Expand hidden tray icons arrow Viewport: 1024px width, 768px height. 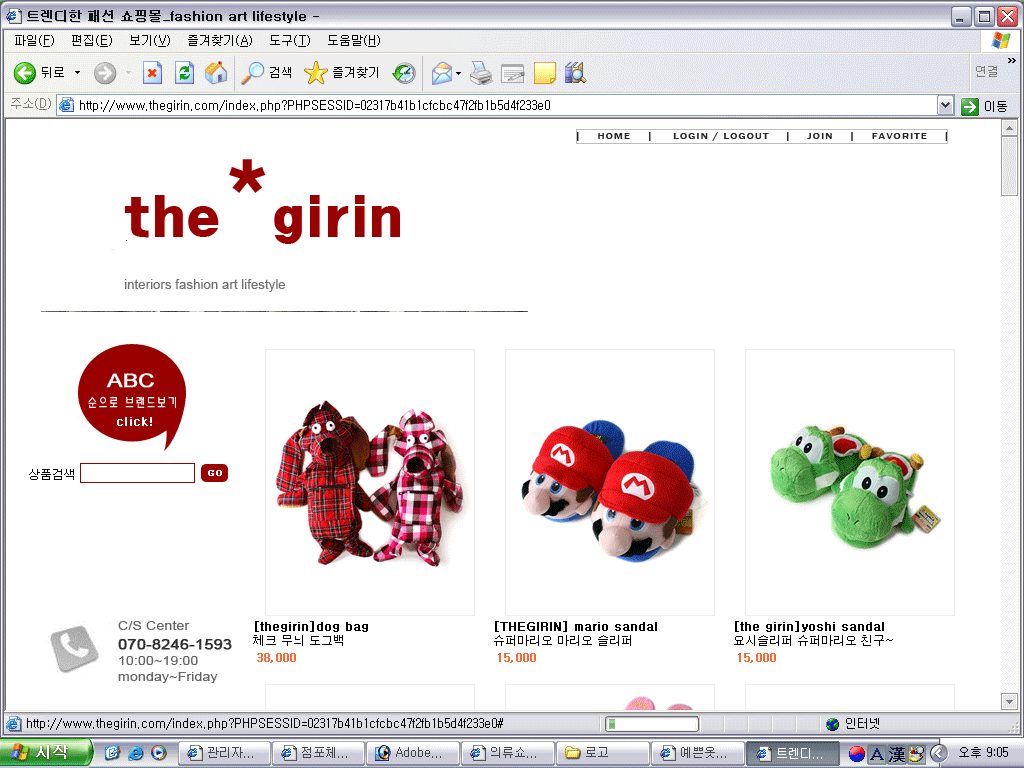pyautogui.click(x=938, y=754)
